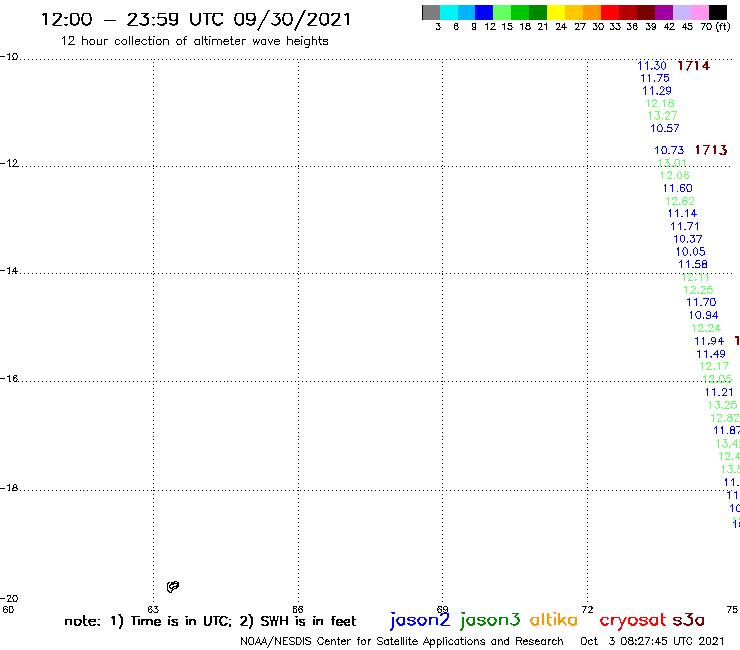Click the green value 13.25

[723, 405]
